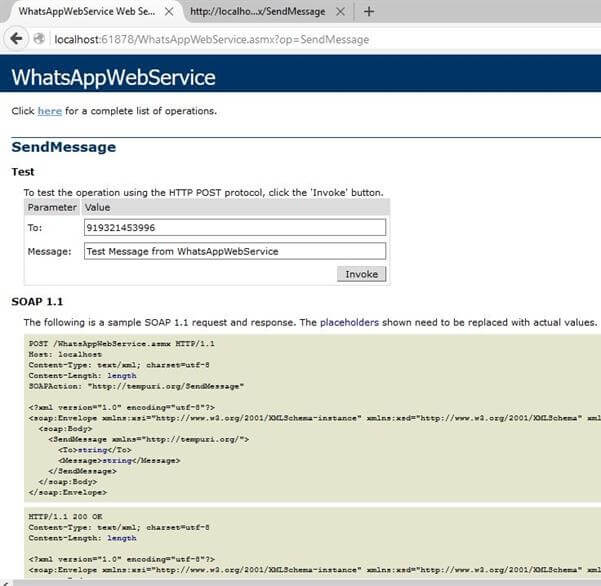This screenshot has height=586, width=601.
Task: Click the <Message>string</Message> line
Action: (119, 460)
